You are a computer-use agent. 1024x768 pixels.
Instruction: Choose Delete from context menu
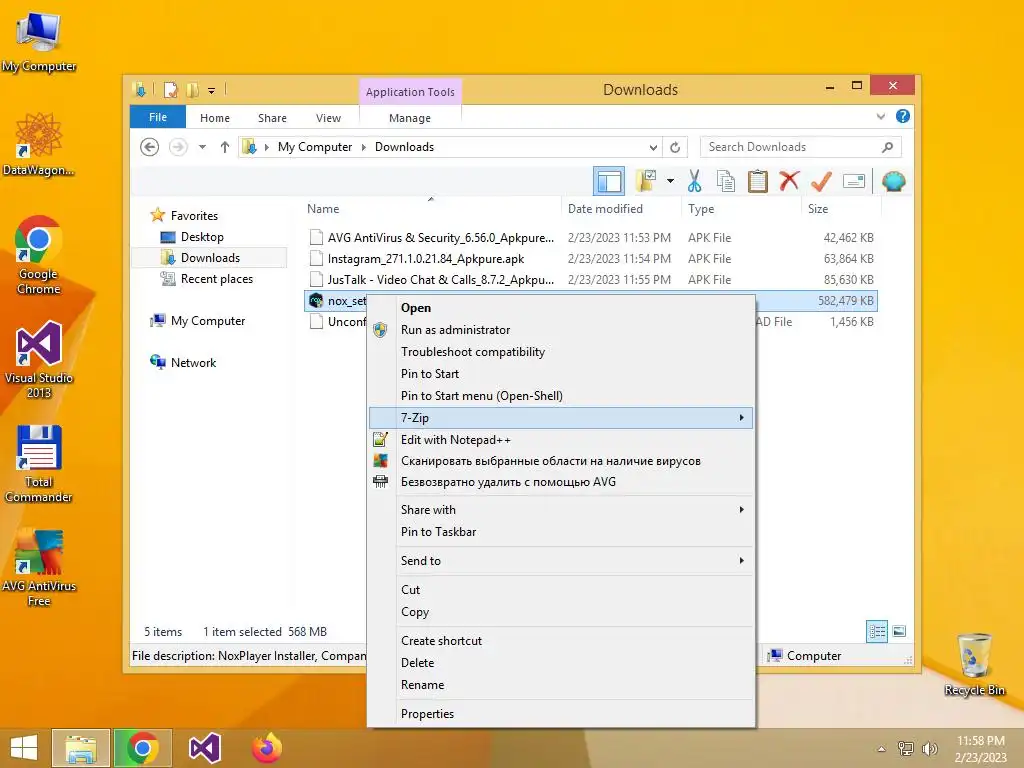coord(561,663)
